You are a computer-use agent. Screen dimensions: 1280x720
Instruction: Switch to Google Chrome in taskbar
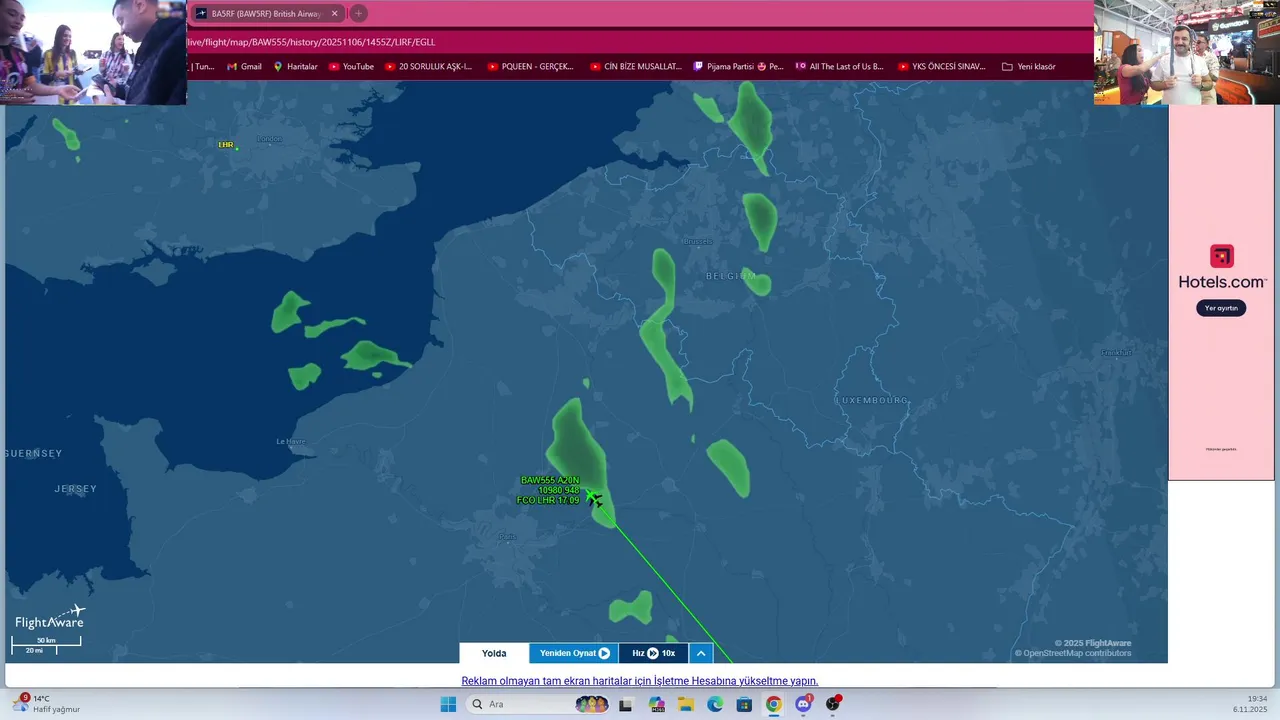pos(773,704)
